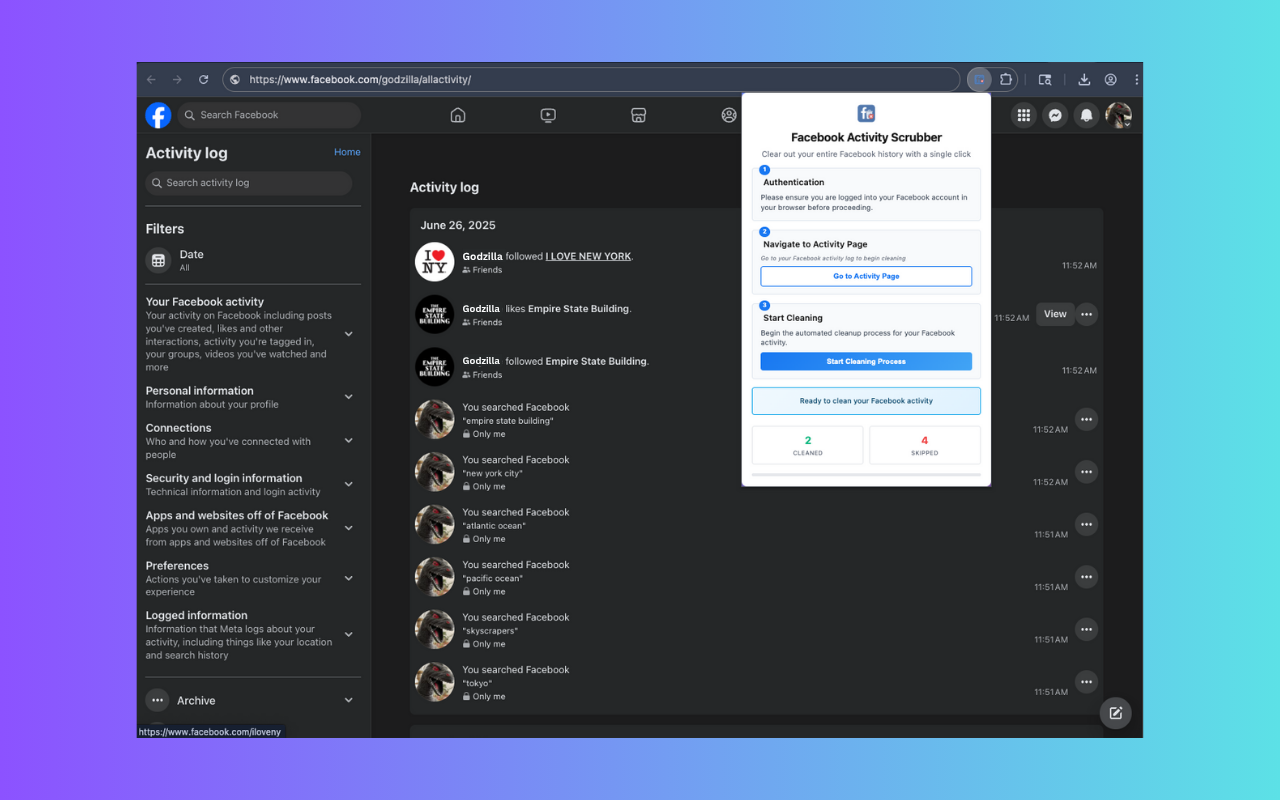This screenshot has height=800, width=1280.
Task: Go to Facebook Home via the house icon
Action: tap(458, 115)
